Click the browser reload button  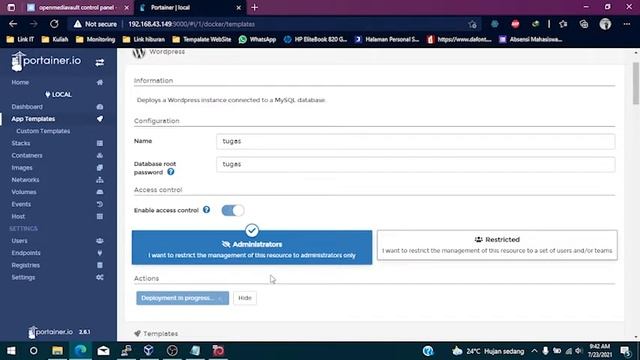(54, 24)
